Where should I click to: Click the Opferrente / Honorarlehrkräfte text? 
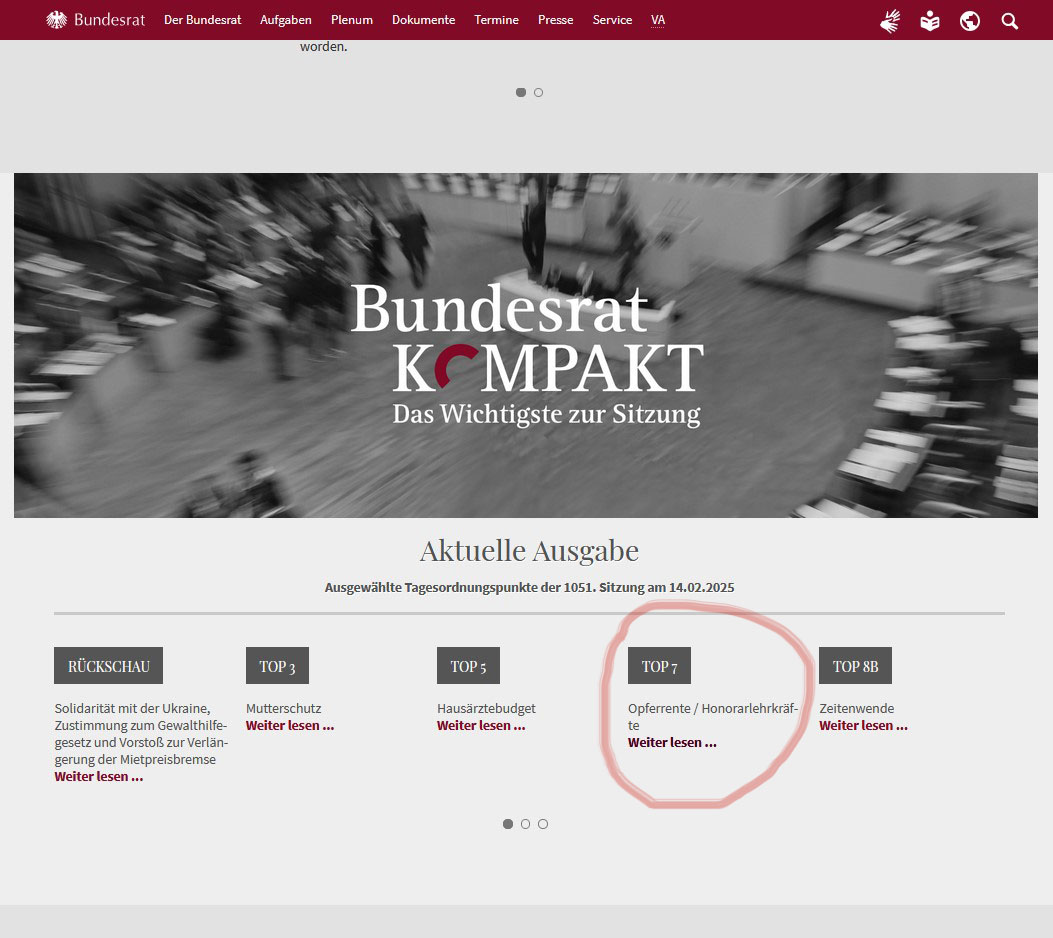pyautogui.click(x=713, y=717)
